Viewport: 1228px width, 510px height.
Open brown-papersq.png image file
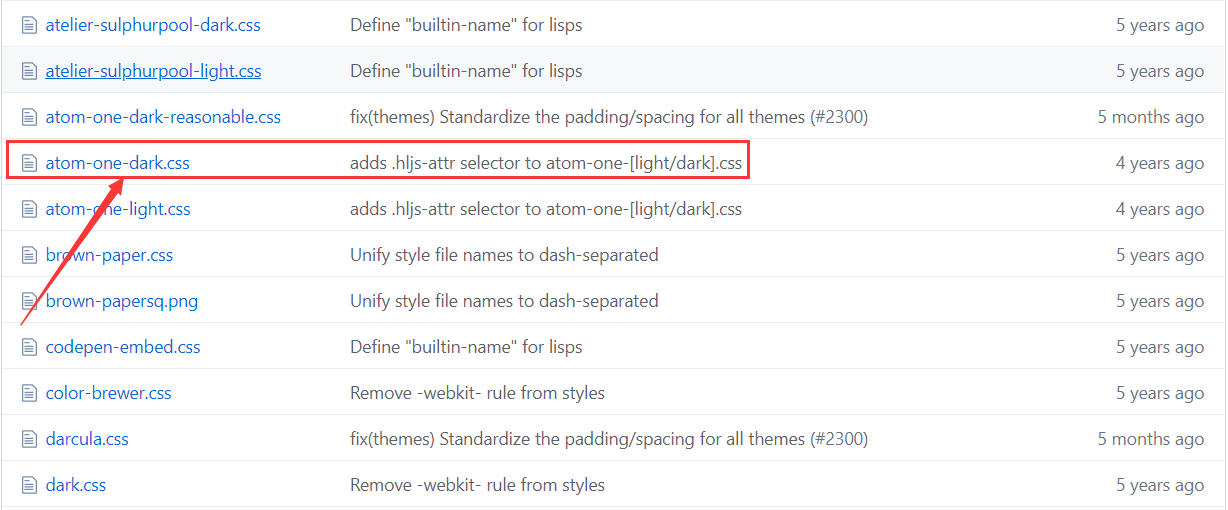[x=122, y=301]
